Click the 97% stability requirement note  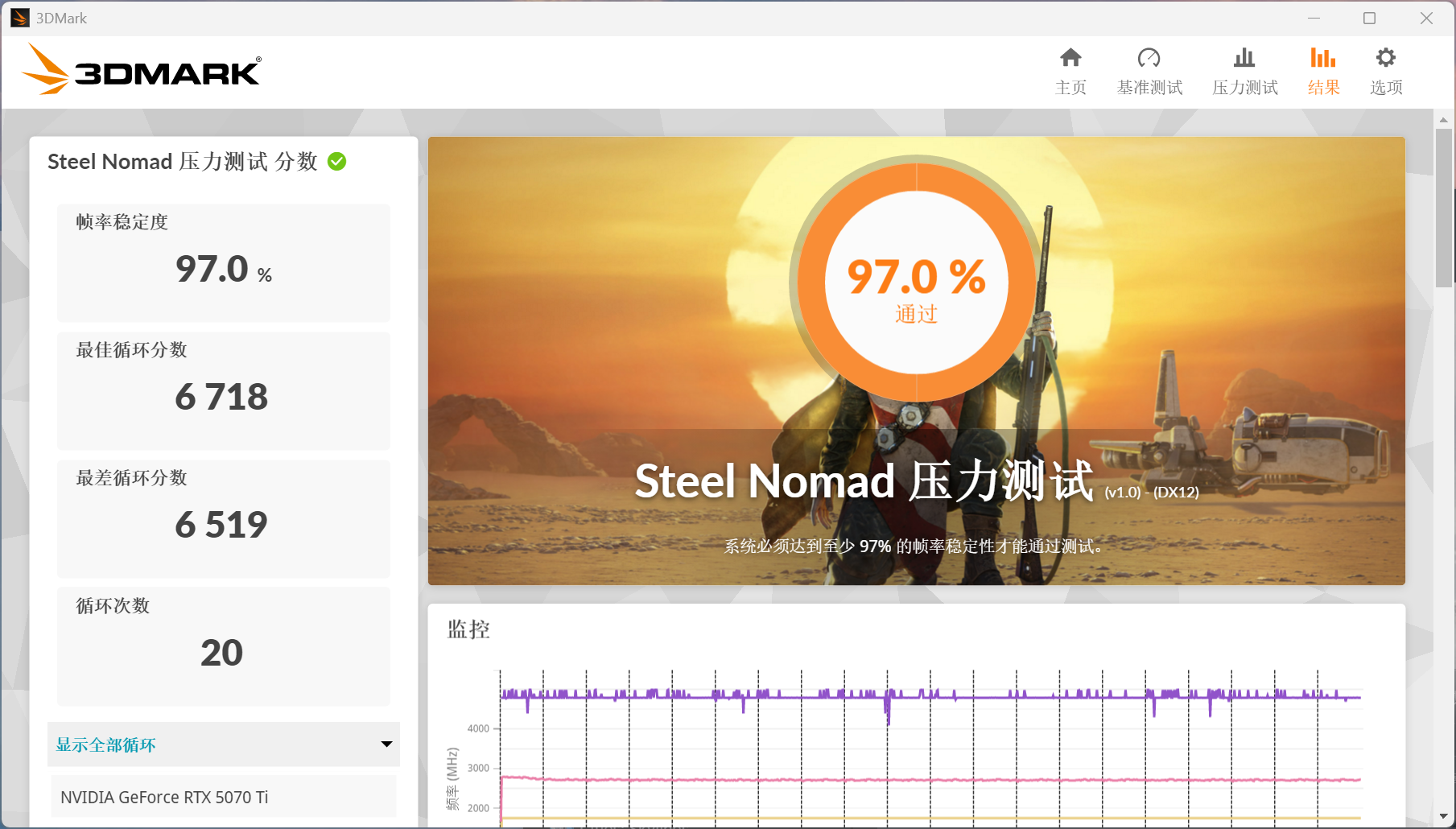tap(916, 546)
